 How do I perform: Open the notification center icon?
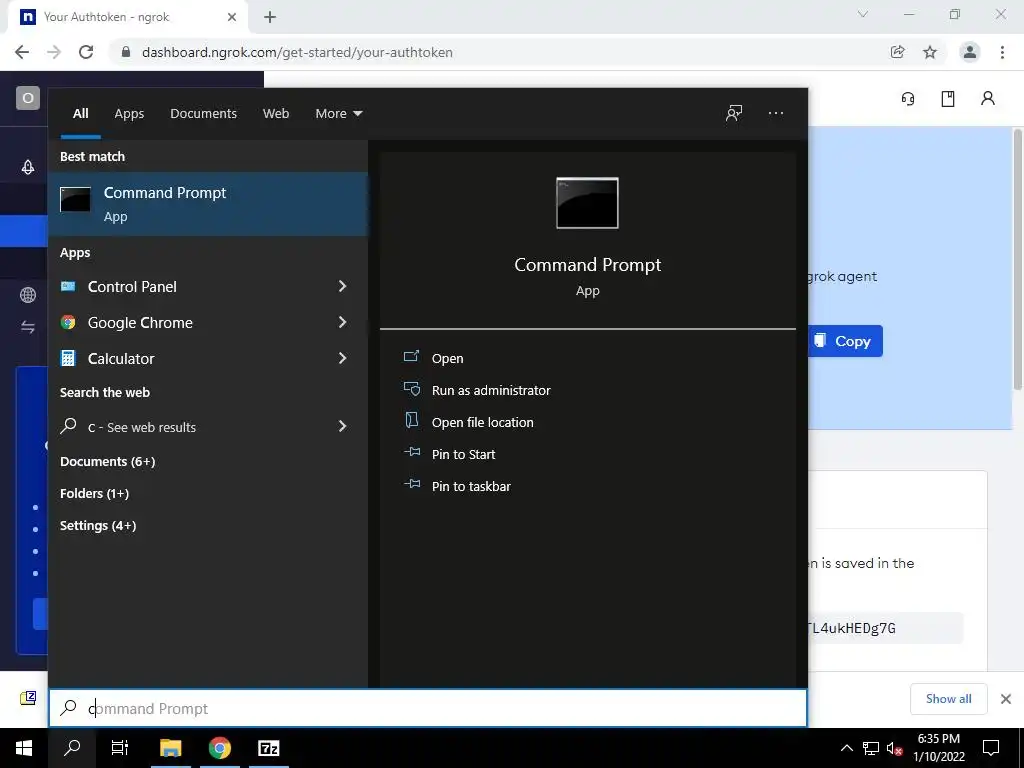click(991, 748)
